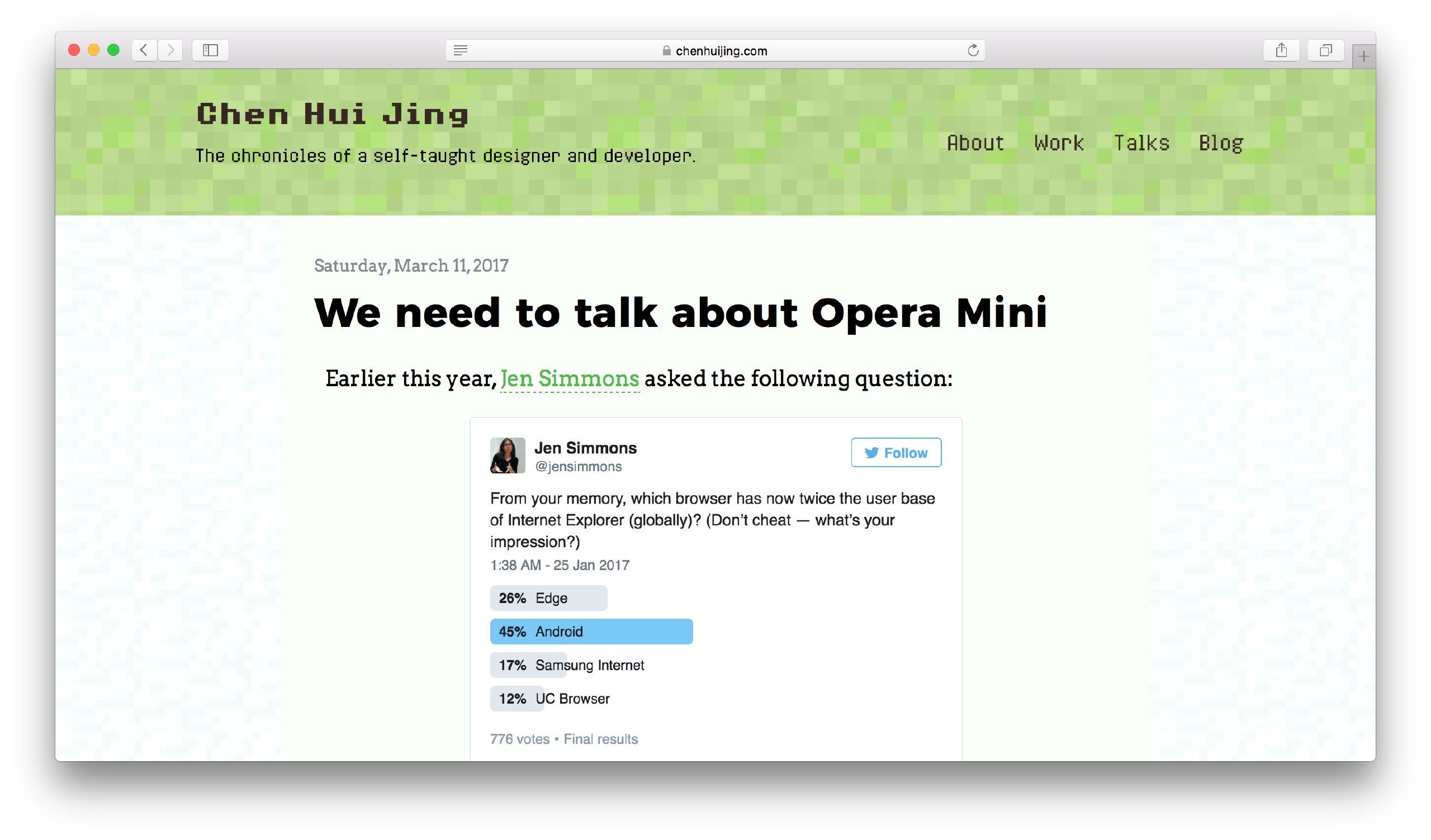Select the 17% Samsung Internet poll bar
The width and height of the screenshot is (1431, 840).
(567, 665)
